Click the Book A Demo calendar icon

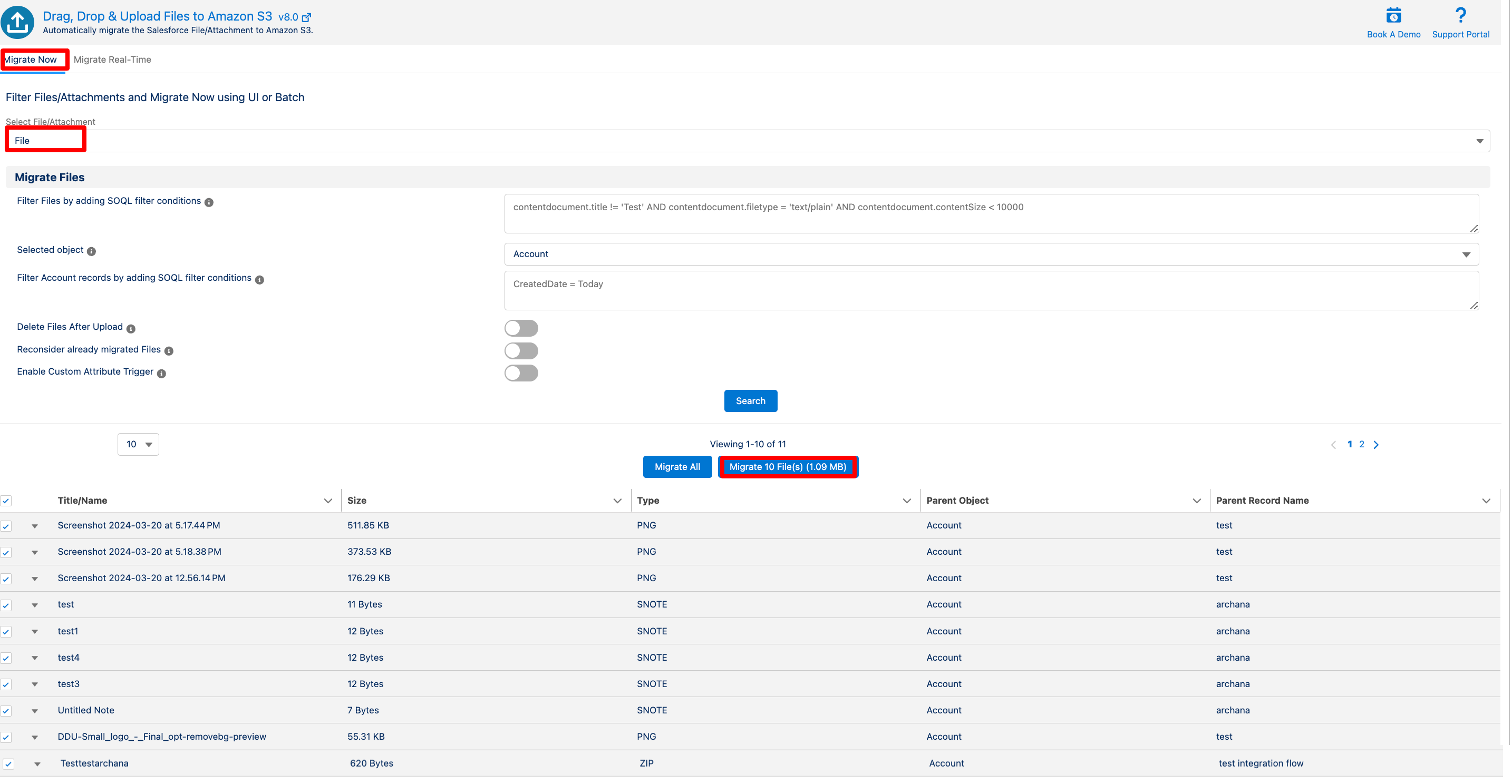point(1393,15)
